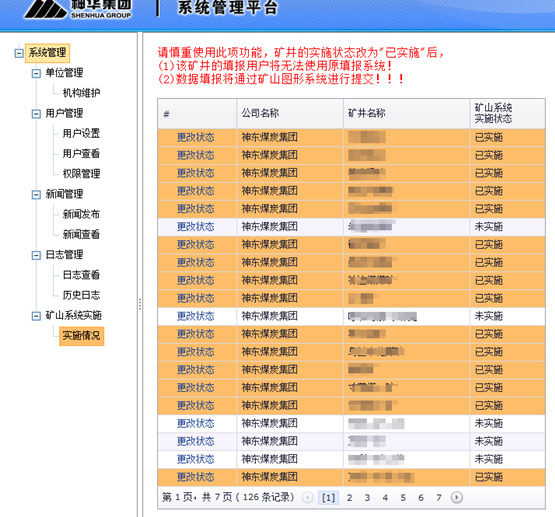Collapse the 矿山系统实施 tree node

(x=36, y=316)
